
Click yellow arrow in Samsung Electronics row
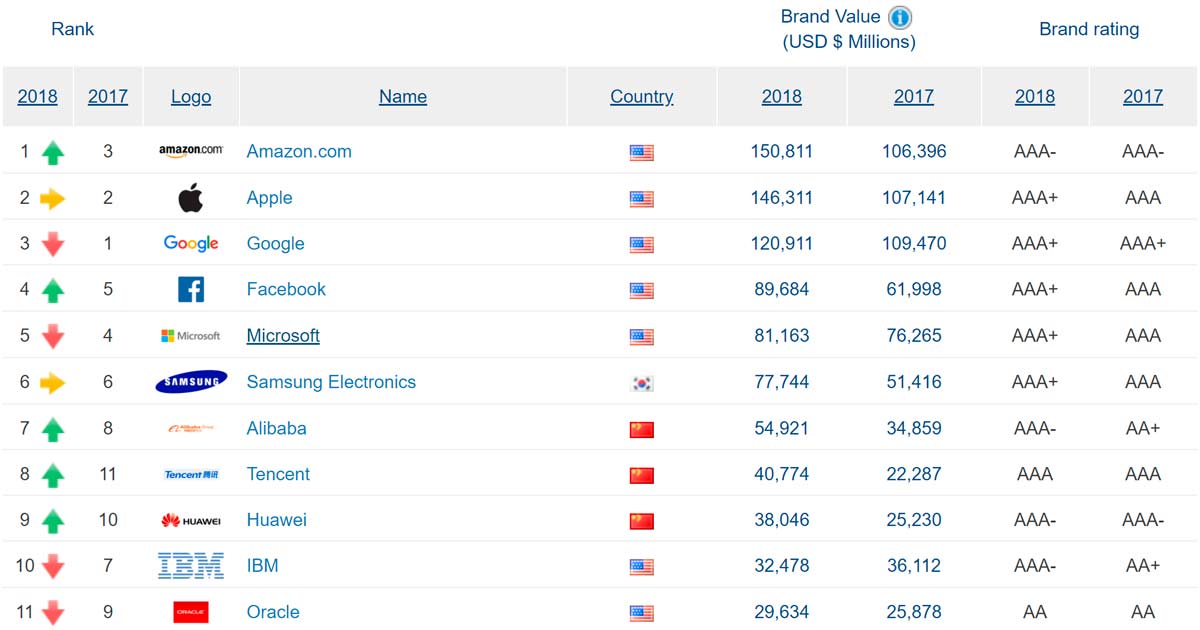[x=53, y=383]
